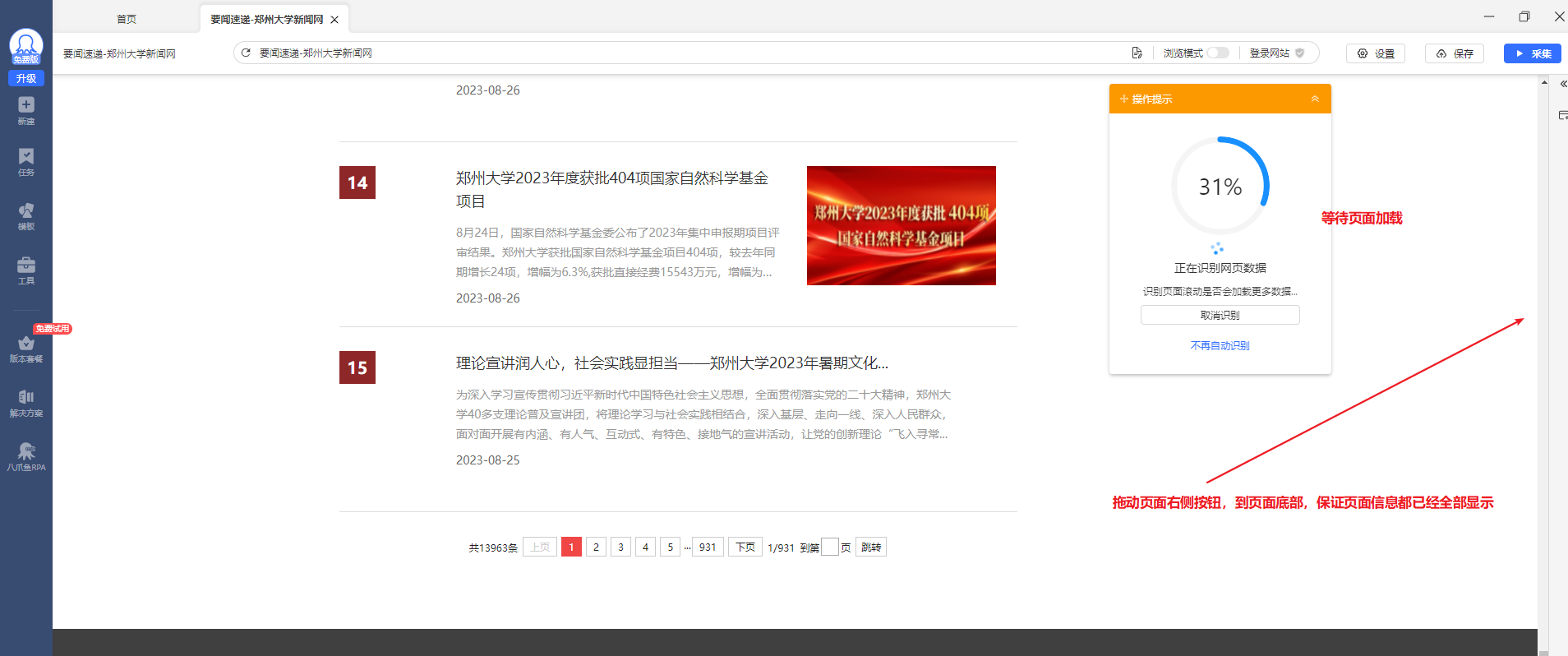Image resolution: width=1568 pixels, height=656 pixels.
Task: Click the 正在识别网页数据 status text
Action: click(1220, 268)
